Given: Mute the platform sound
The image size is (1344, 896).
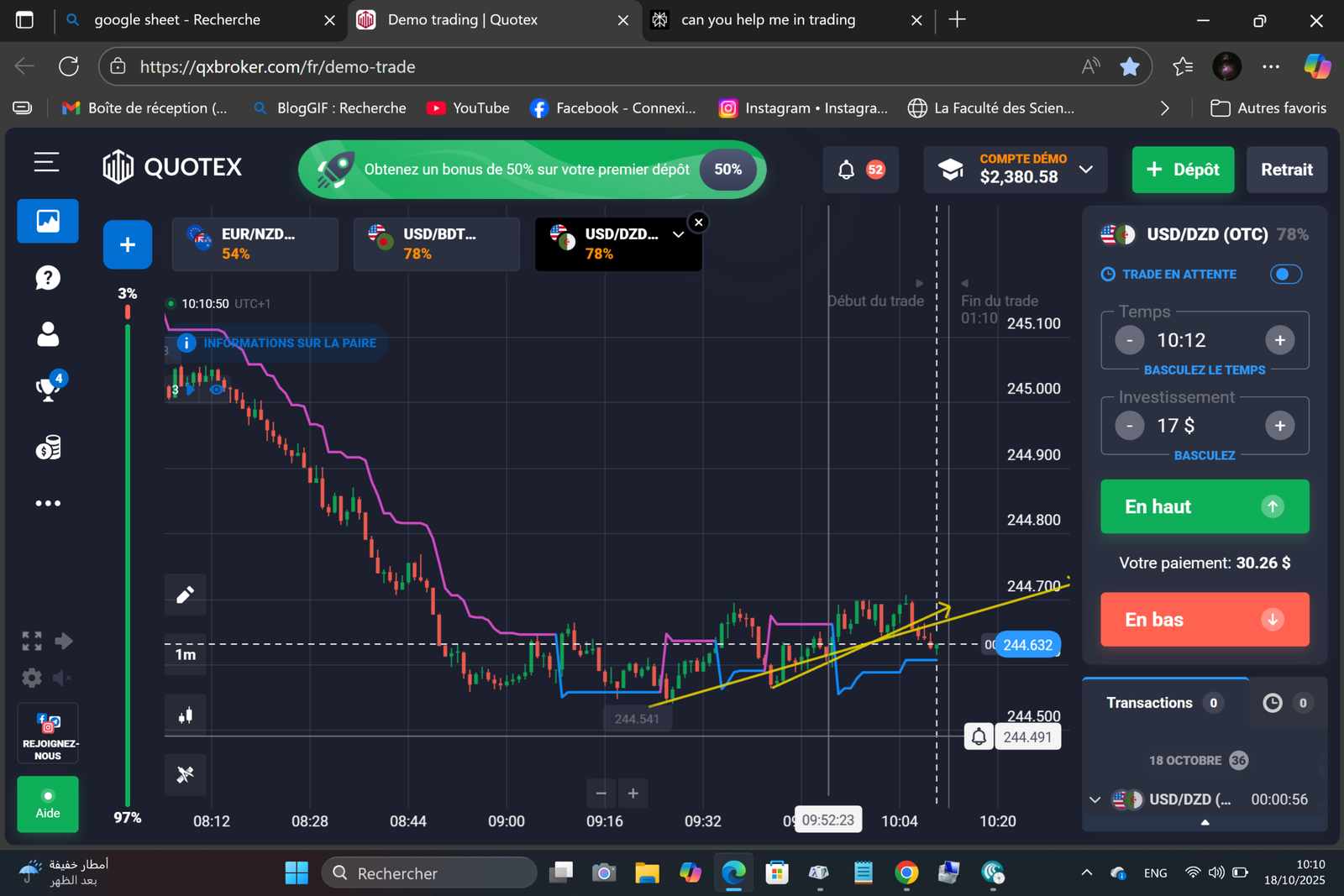Looking at the screenshot, I should (x=62, y=678).
